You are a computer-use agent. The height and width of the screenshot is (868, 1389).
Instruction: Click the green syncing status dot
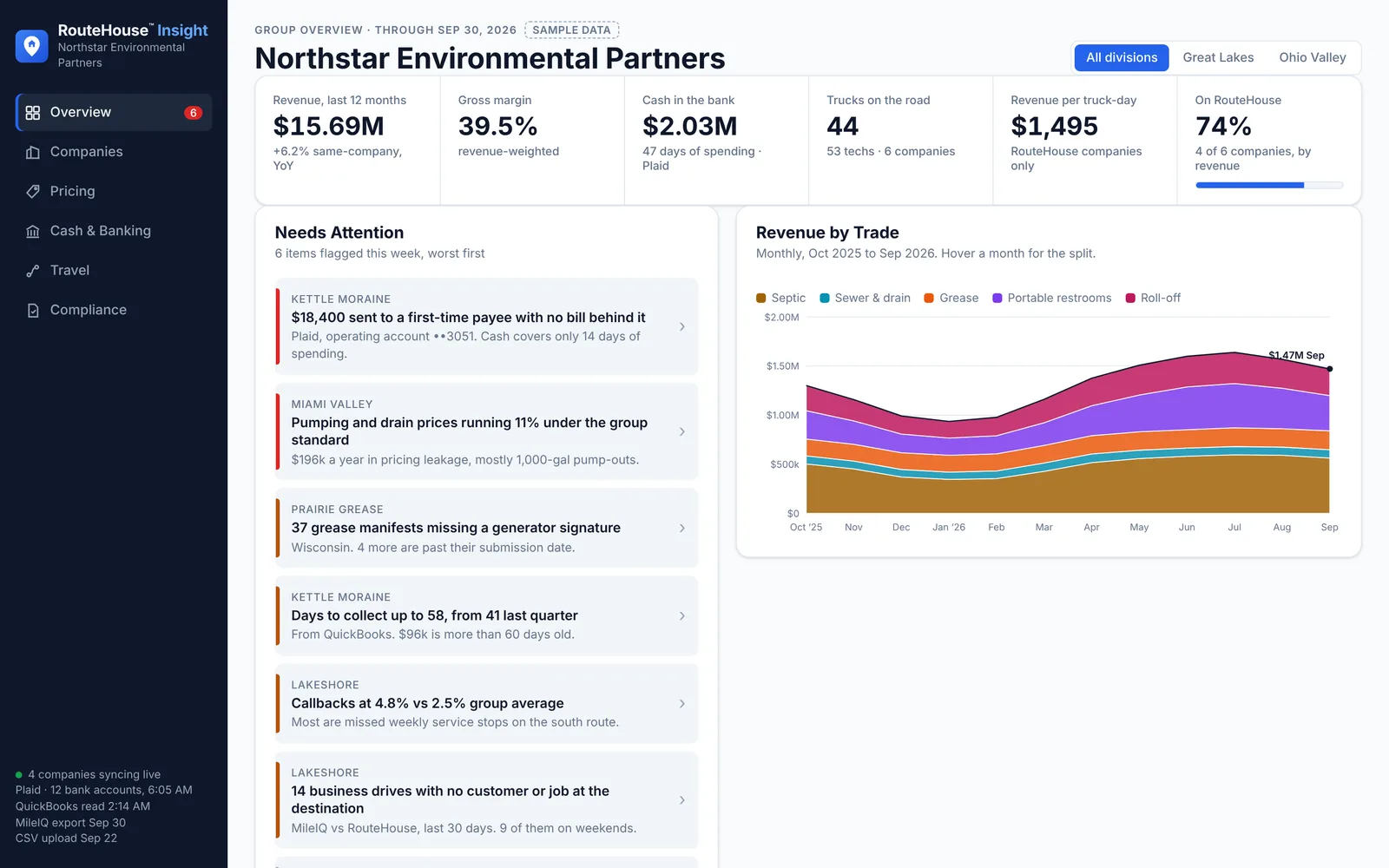click(x=19, y=775)
